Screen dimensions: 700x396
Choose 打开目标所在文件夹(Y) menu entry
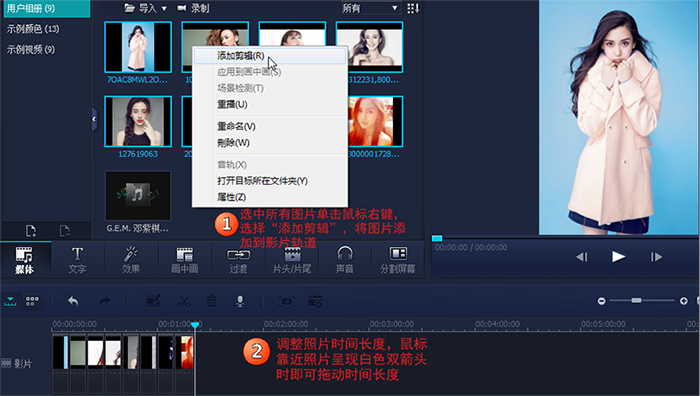coord(270,181)
